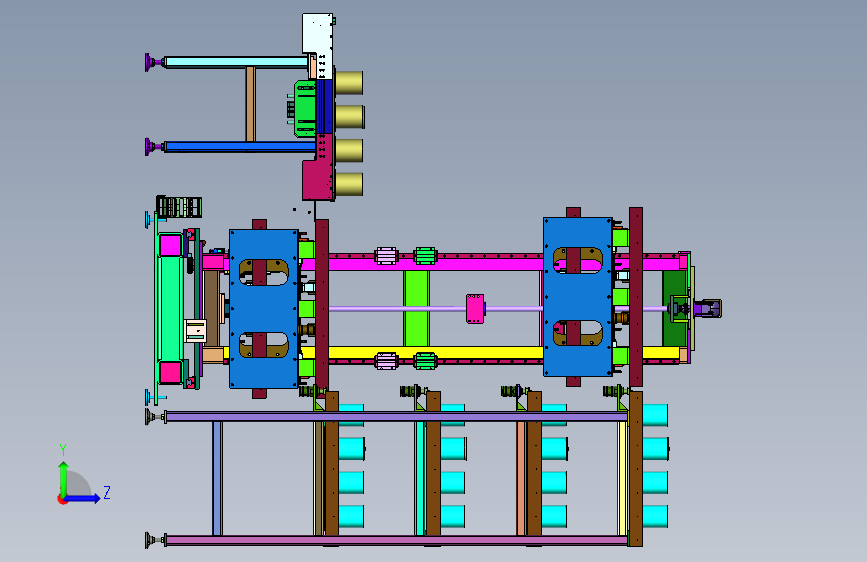Select the dark blue block beside the green module
The width and height of the screenshot is (867, 562).
325,107
